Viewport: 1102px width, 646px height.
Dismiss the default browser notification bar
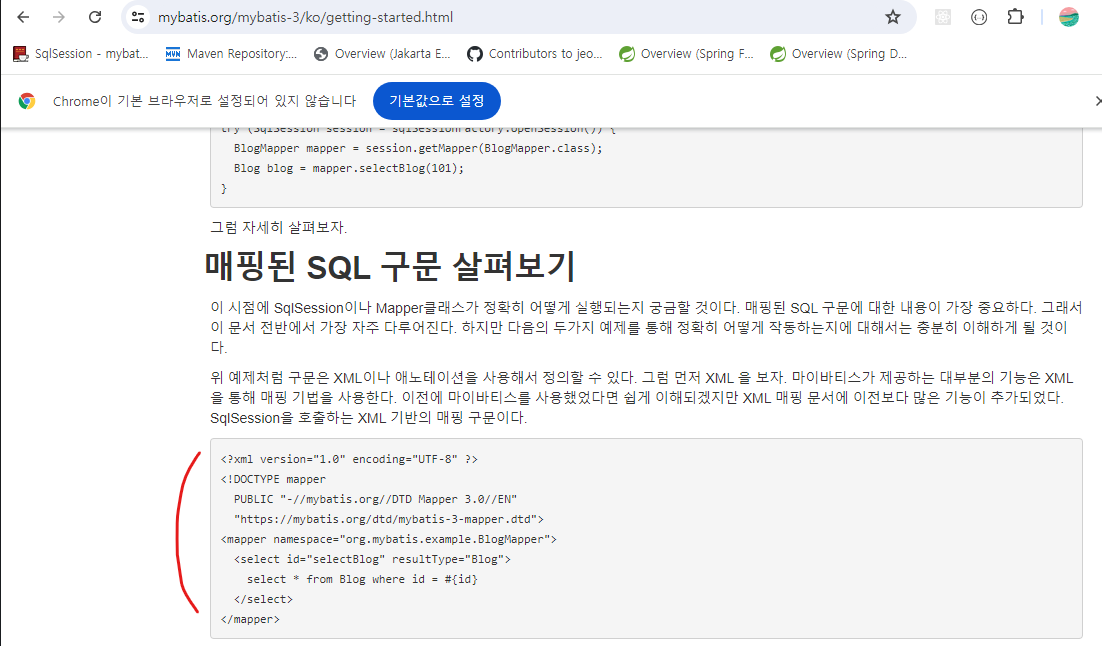1098,101
